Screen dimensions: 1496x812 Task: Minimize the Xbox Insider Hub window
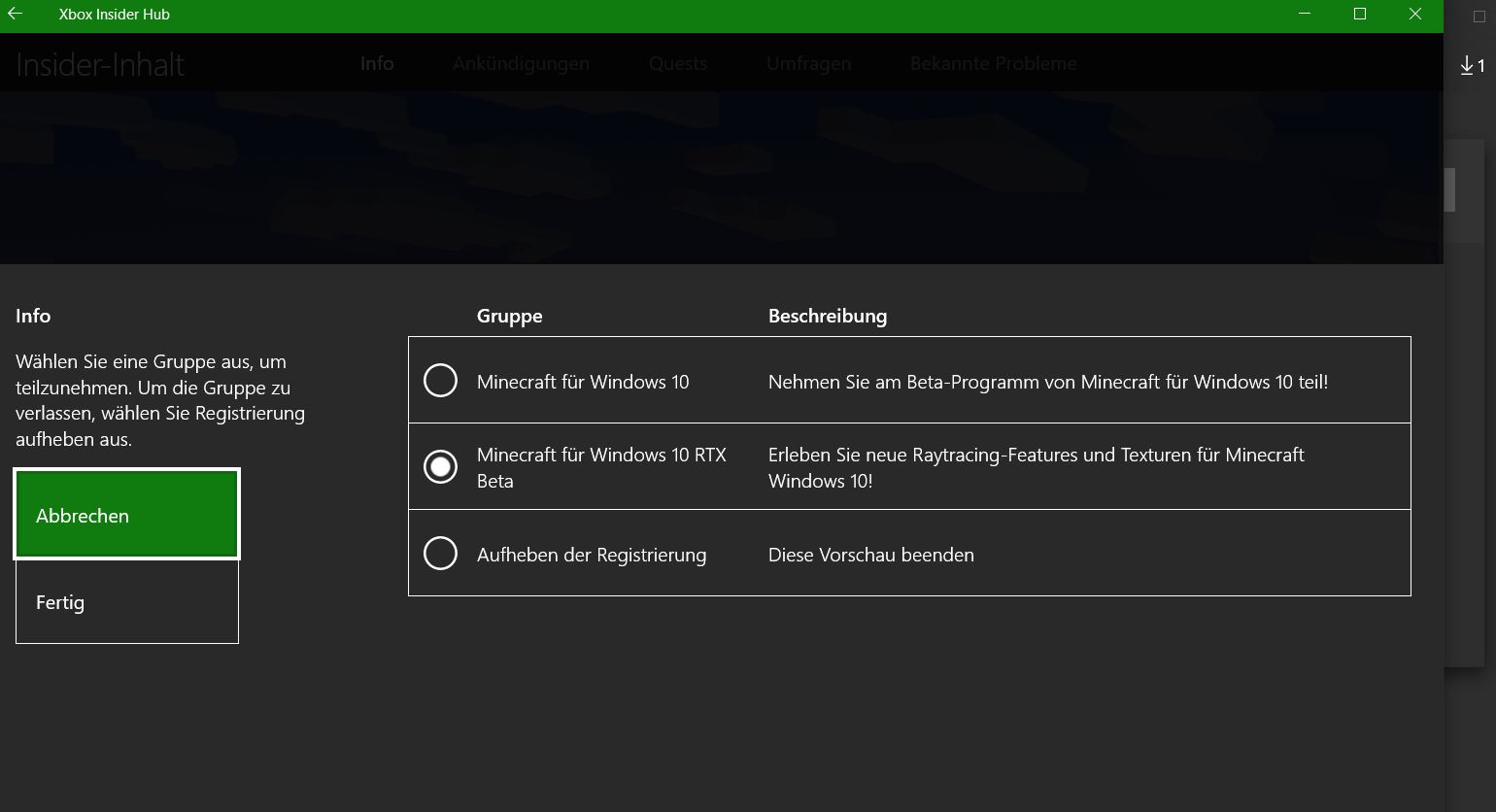1305,15
